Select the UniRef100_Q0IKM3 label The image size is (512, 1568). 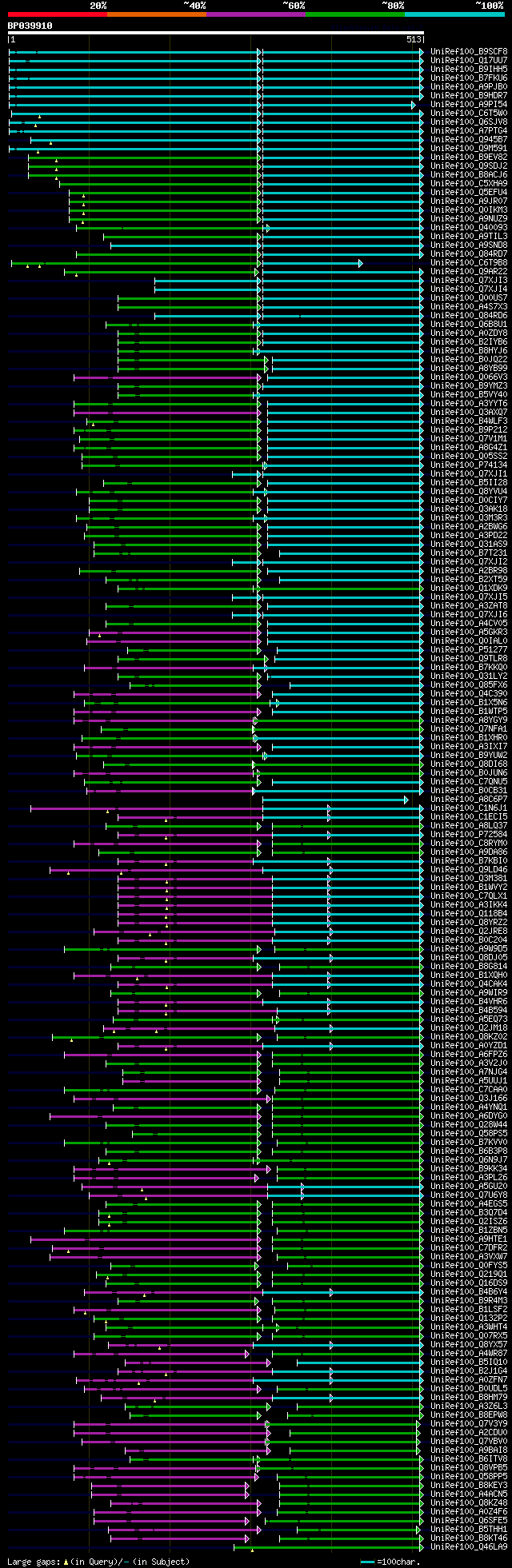(469, 209)
